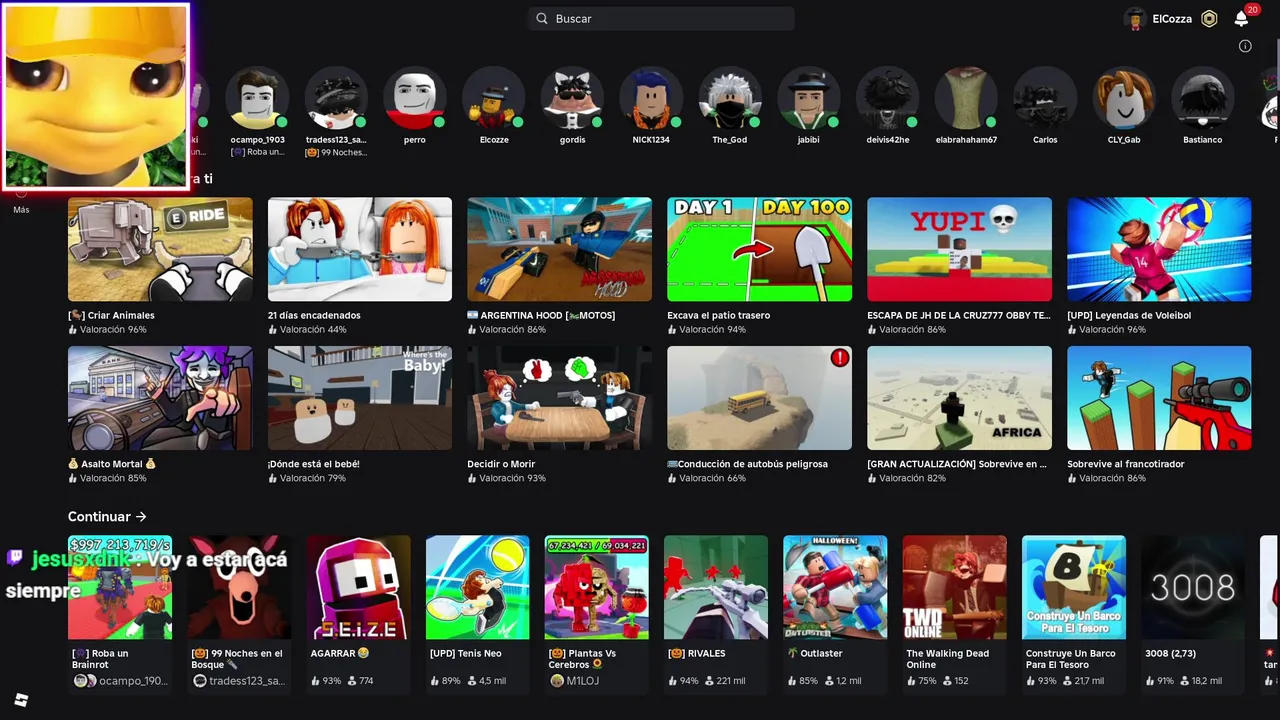This screenshot has width=1280, height=720.
Task: Open friend tradess123_sa avatar
Action: pos(336,98)
